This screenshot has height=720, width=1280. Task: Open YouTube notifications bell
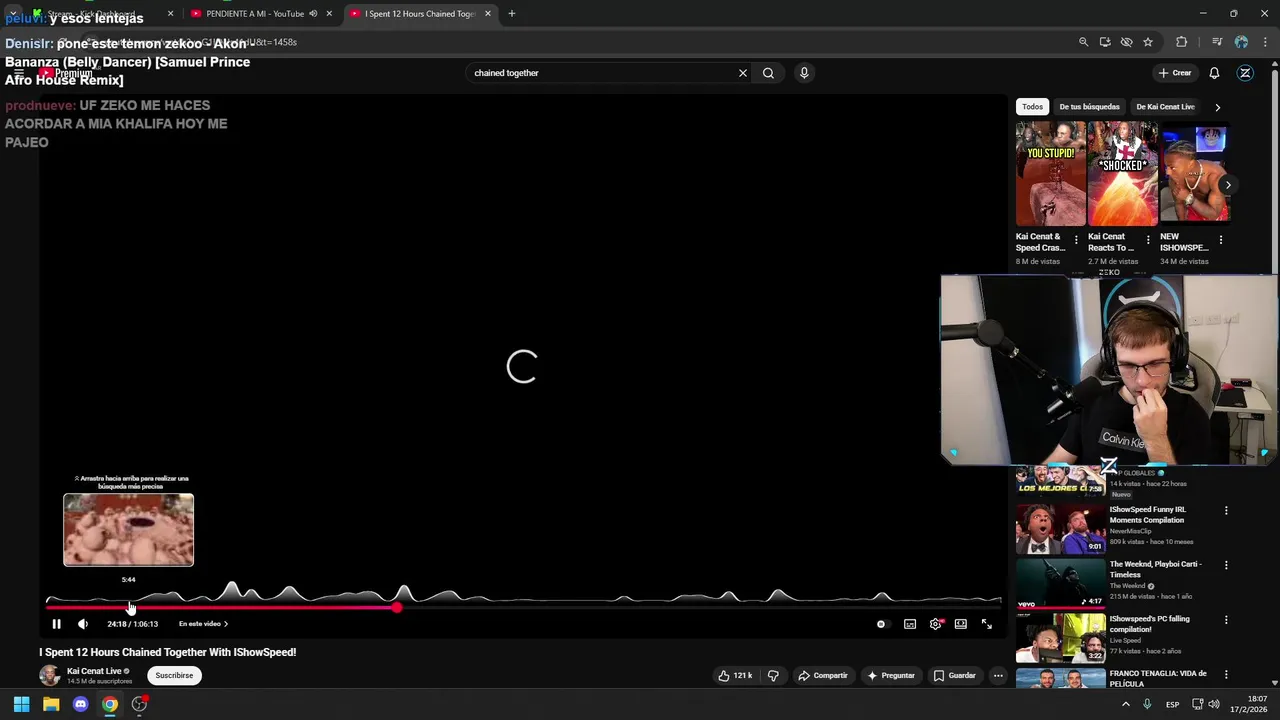coord(1214,73)
